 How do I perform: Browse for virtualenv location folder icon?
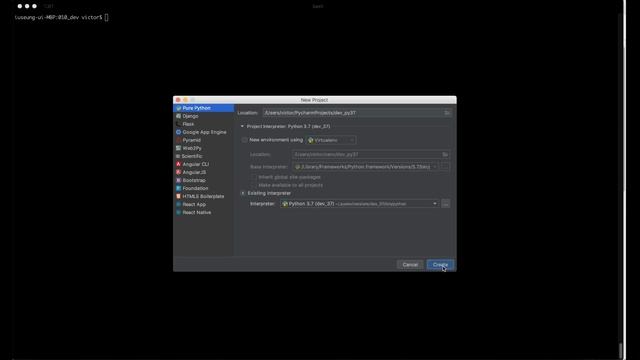point(445,155)
